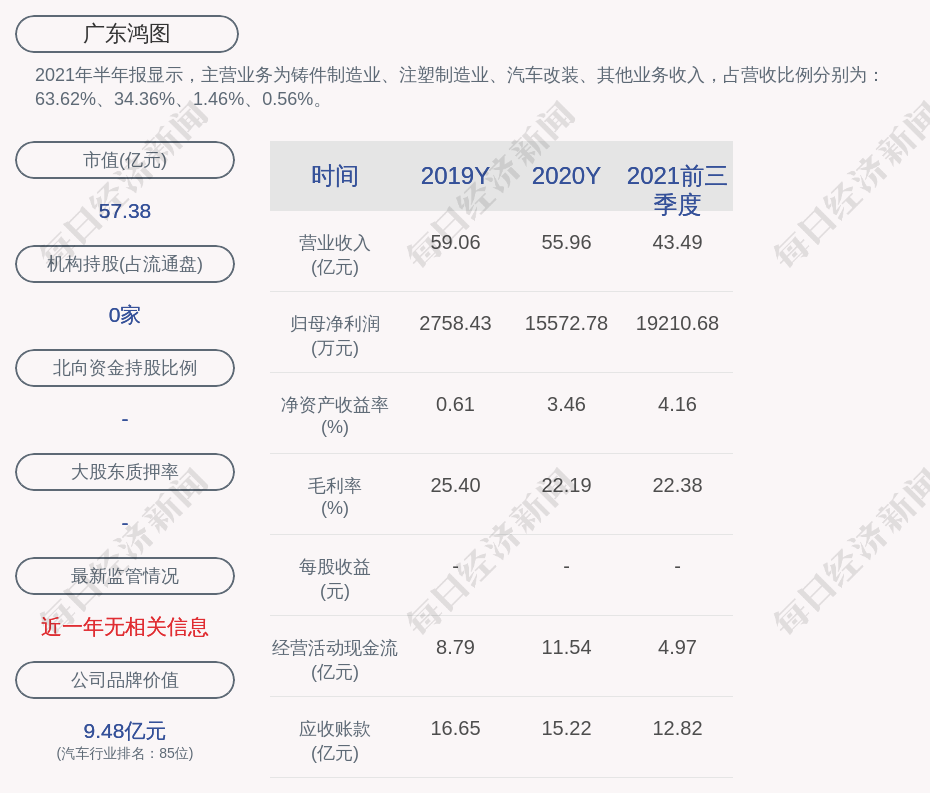Click gross margin value 22.19

coord(566,485)
